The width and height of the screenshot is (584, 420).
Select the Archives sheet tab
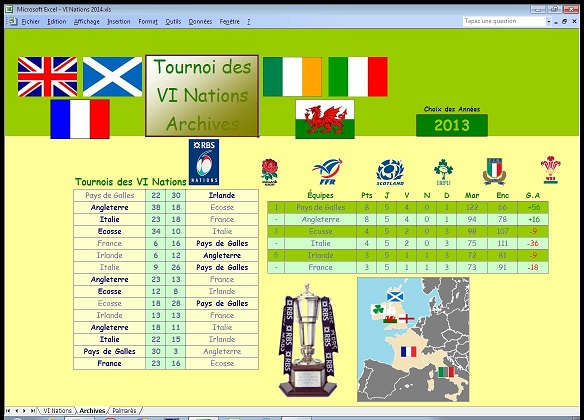(x=92, y=410)
